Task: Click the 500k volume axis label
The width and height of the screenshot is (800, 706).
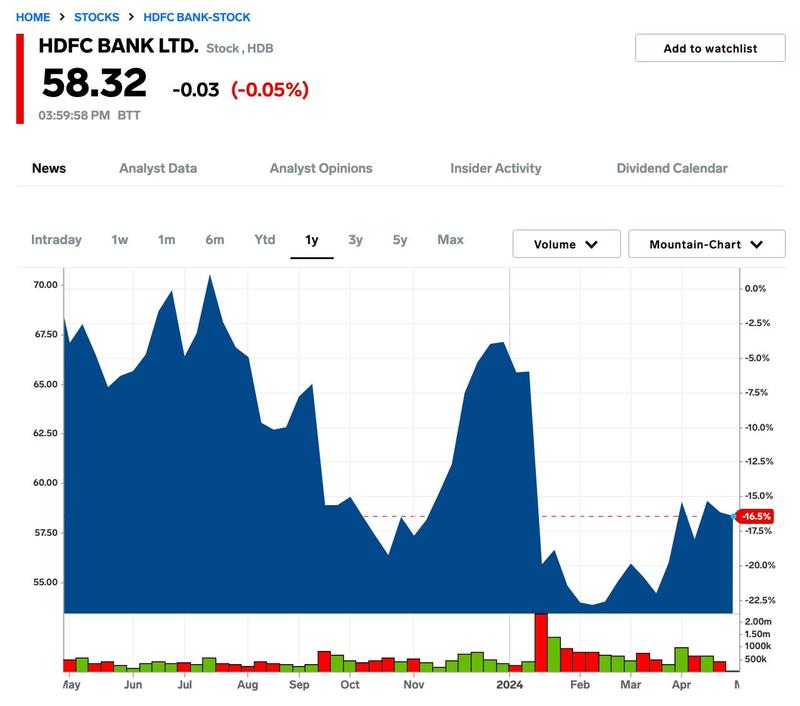Action: (x=755, y=659)
